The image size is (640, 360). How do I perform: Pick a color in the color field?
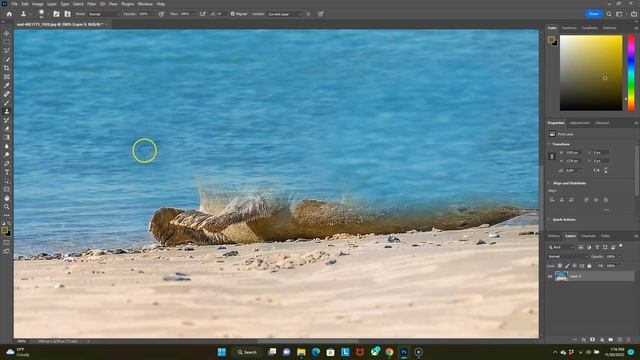[x=591, y=73]
